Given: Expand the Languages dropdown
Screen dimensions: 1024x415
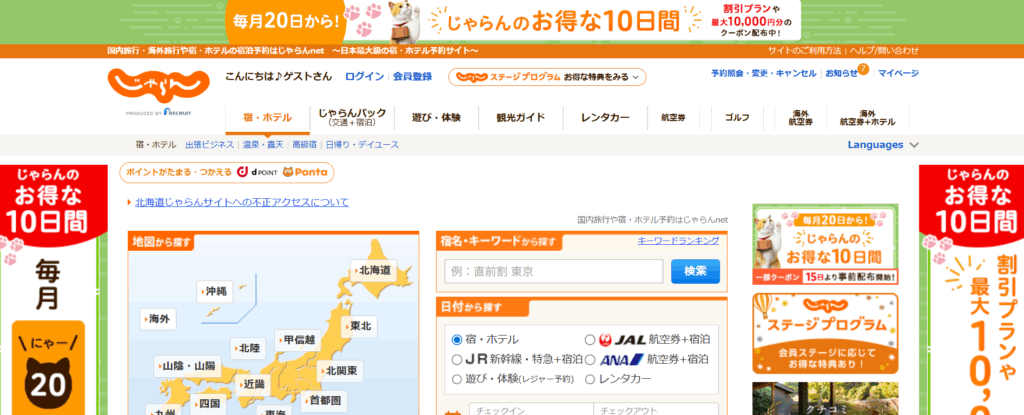Looking at the screenshot, I should pyautogui.click(x=883, y=145).
